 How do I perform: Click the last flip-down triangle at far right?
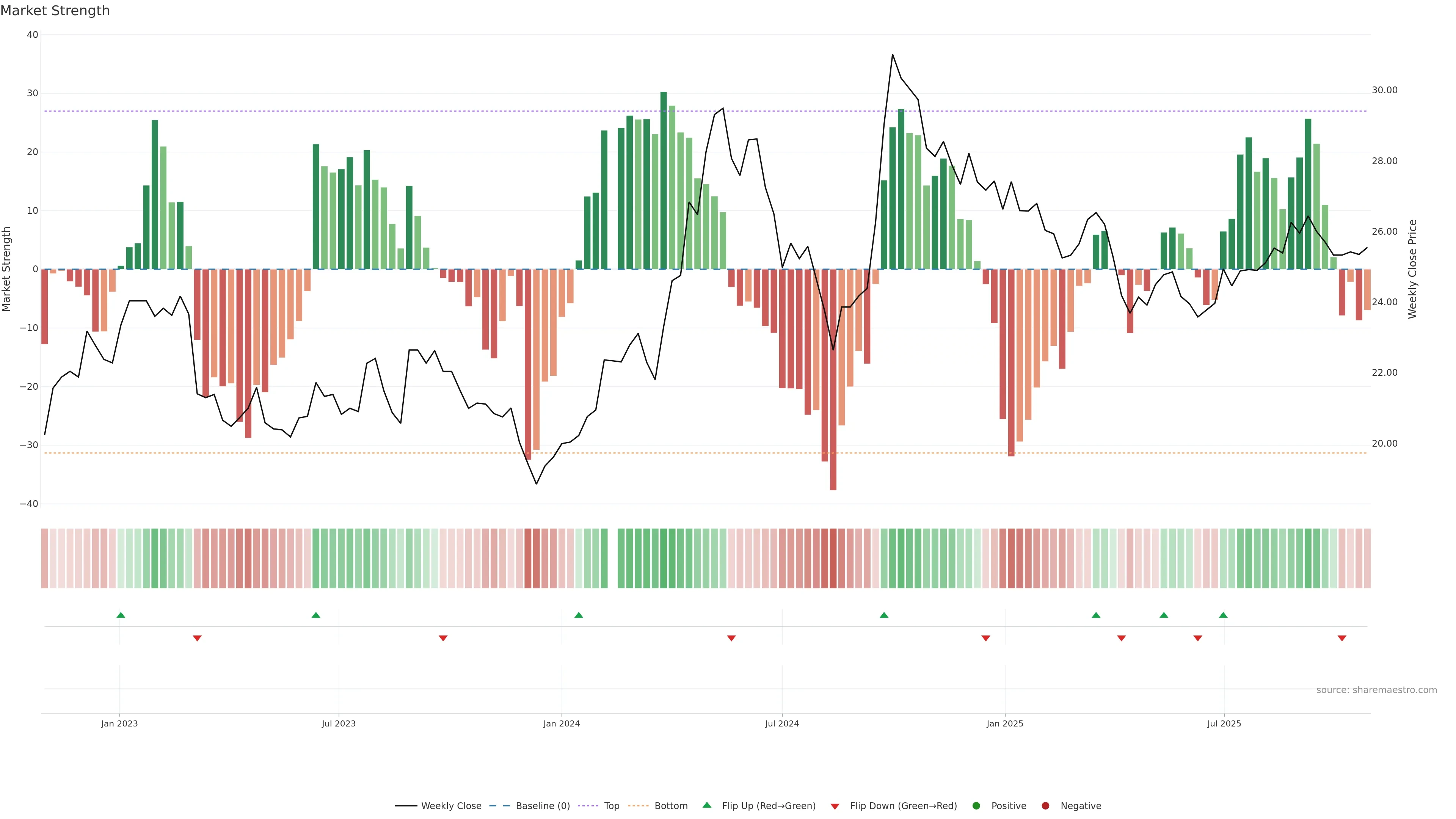tap(1342, 638)
